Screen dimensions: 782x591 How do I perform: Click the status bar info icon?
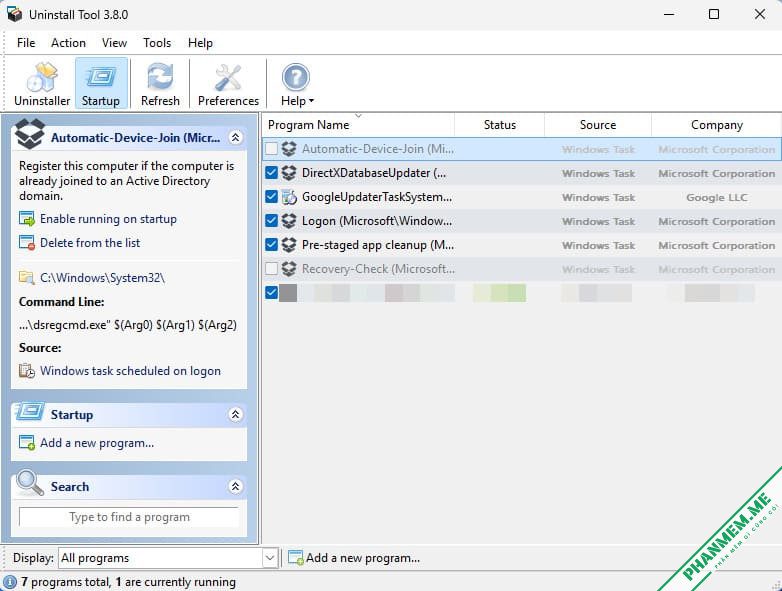(9, 582)
